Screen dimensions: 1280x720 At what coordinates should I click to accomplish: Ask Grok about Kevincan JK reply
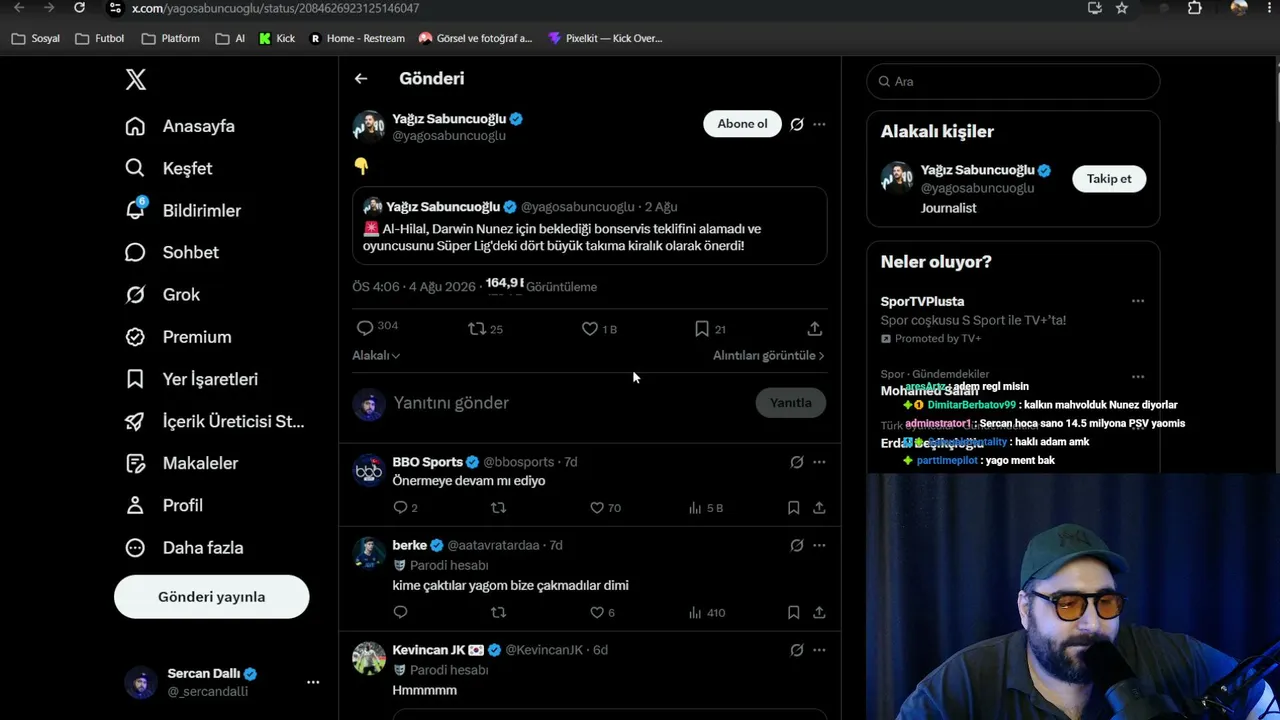[x=797, y=650]
